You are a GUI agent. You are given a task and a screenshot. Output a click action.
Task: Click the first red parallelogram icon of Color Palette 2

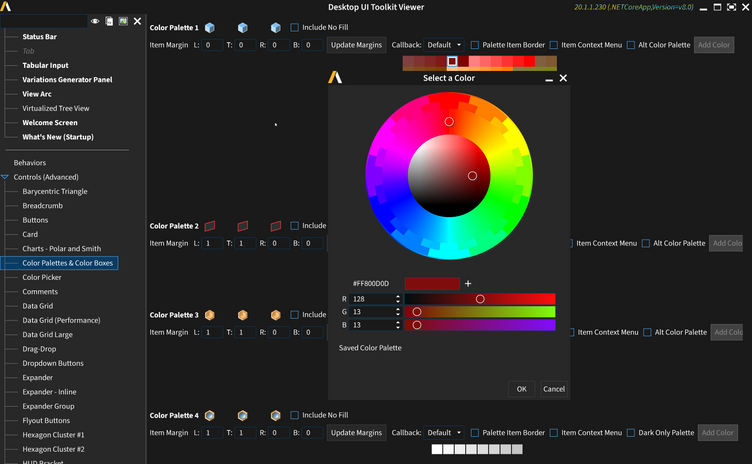[210, 226]
